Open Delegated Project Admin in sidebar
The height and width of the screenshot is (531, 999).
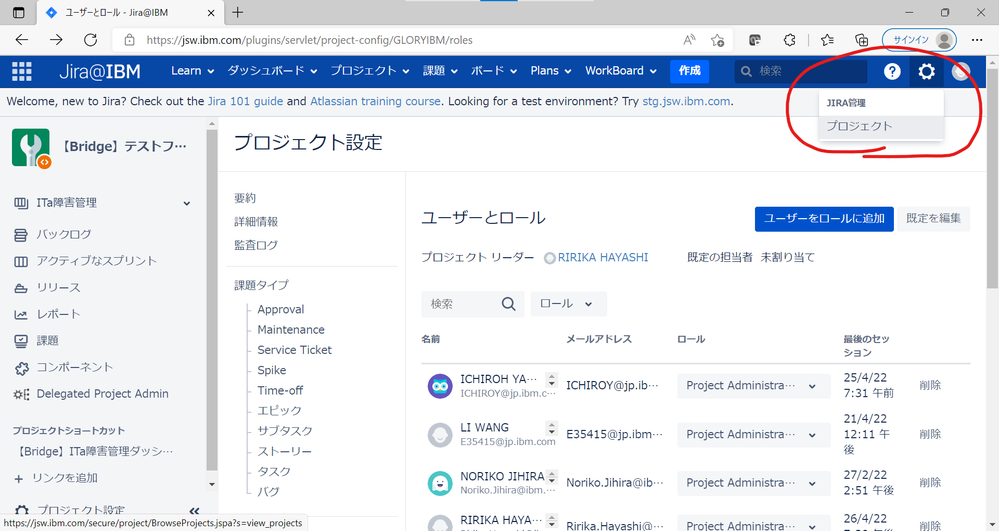tap(103, 394)
